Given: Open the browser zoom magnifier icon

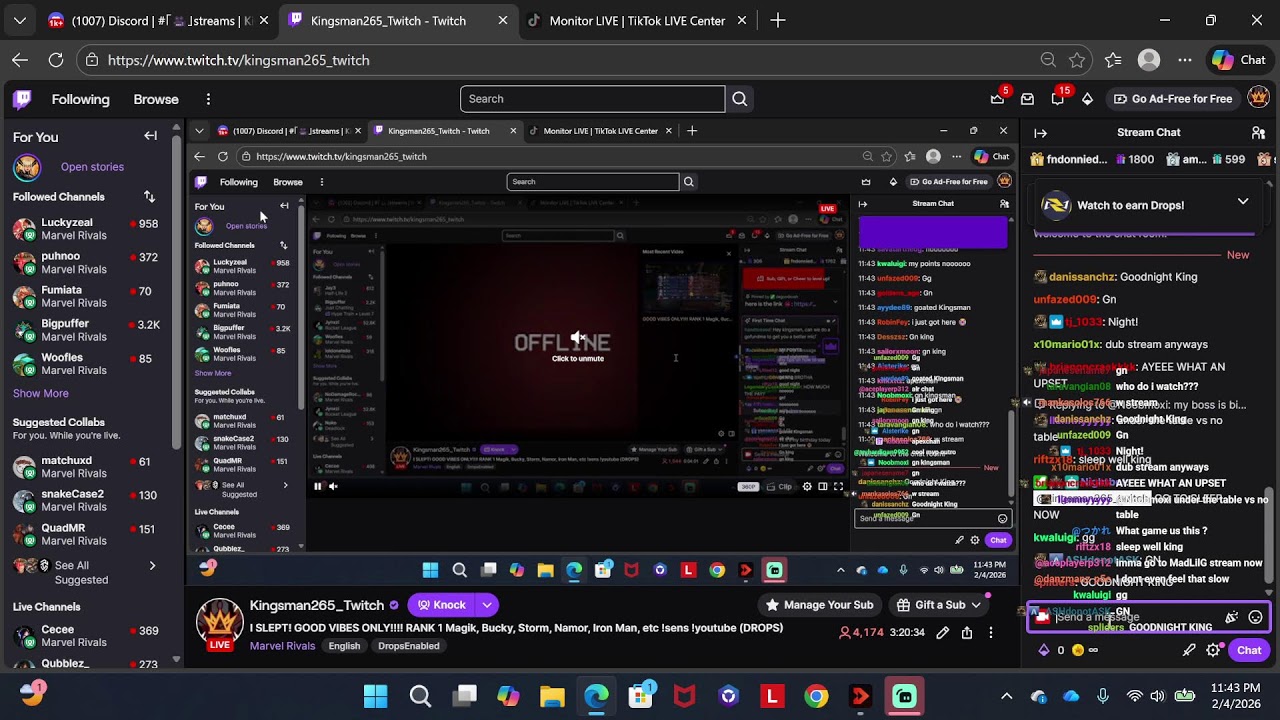Looking at the screenshot, I should tap(1048, 60).
